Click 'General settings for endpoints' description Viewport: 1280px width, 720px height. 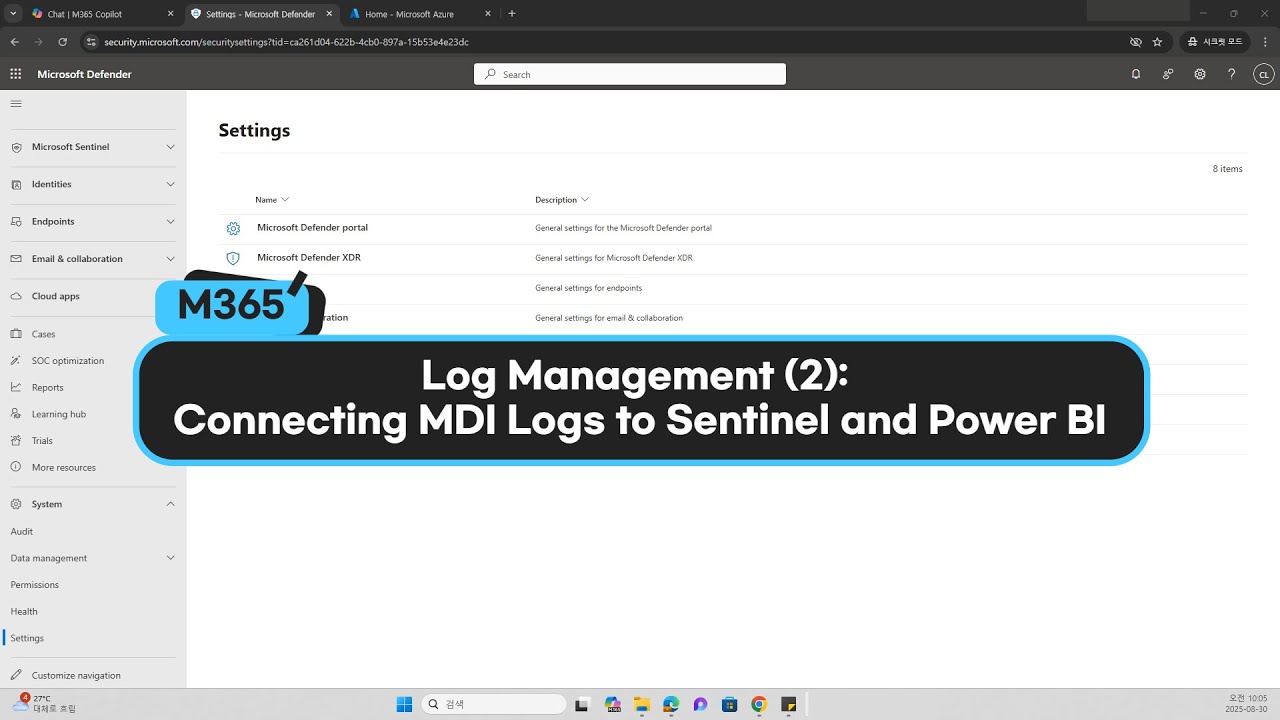(589, 288)
